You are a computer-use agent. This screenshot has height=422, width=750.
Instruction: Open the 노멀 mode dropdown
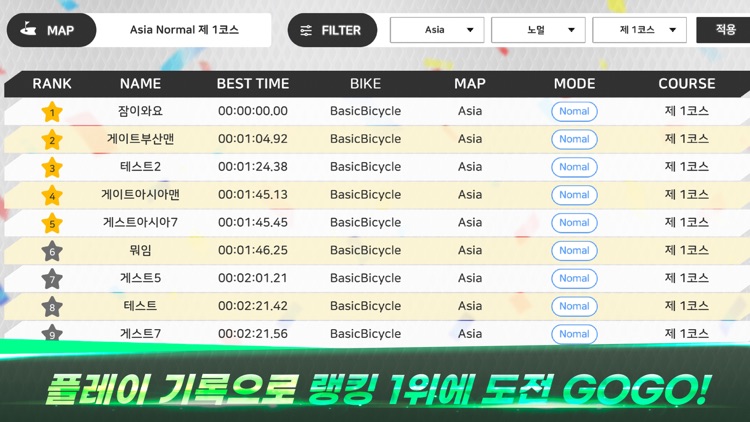pos(538,30)
